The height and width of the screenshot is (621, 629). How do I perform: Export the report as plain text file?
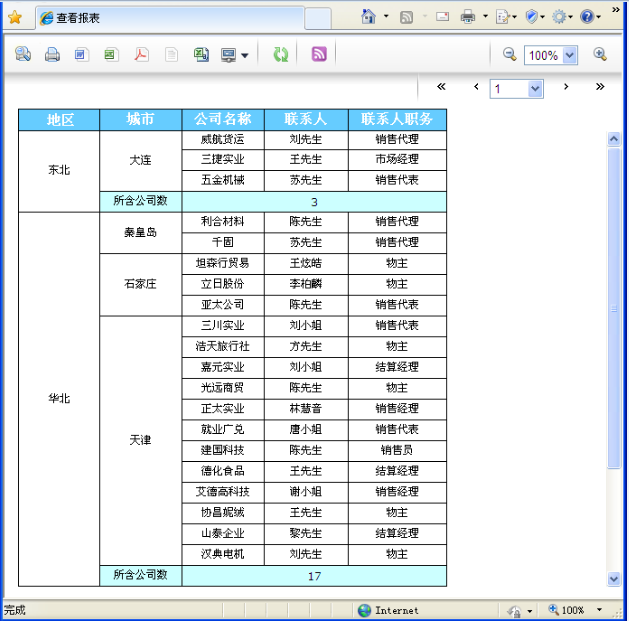tap(171, 54)
